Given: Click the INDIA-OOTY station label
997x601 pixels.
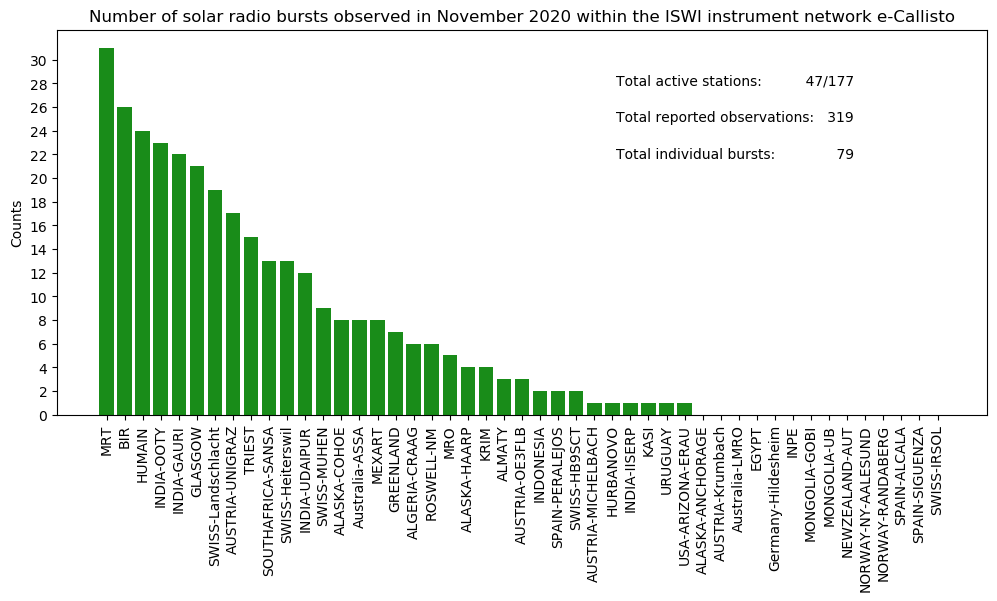Looking at the screenshot, I should point(160,469).
